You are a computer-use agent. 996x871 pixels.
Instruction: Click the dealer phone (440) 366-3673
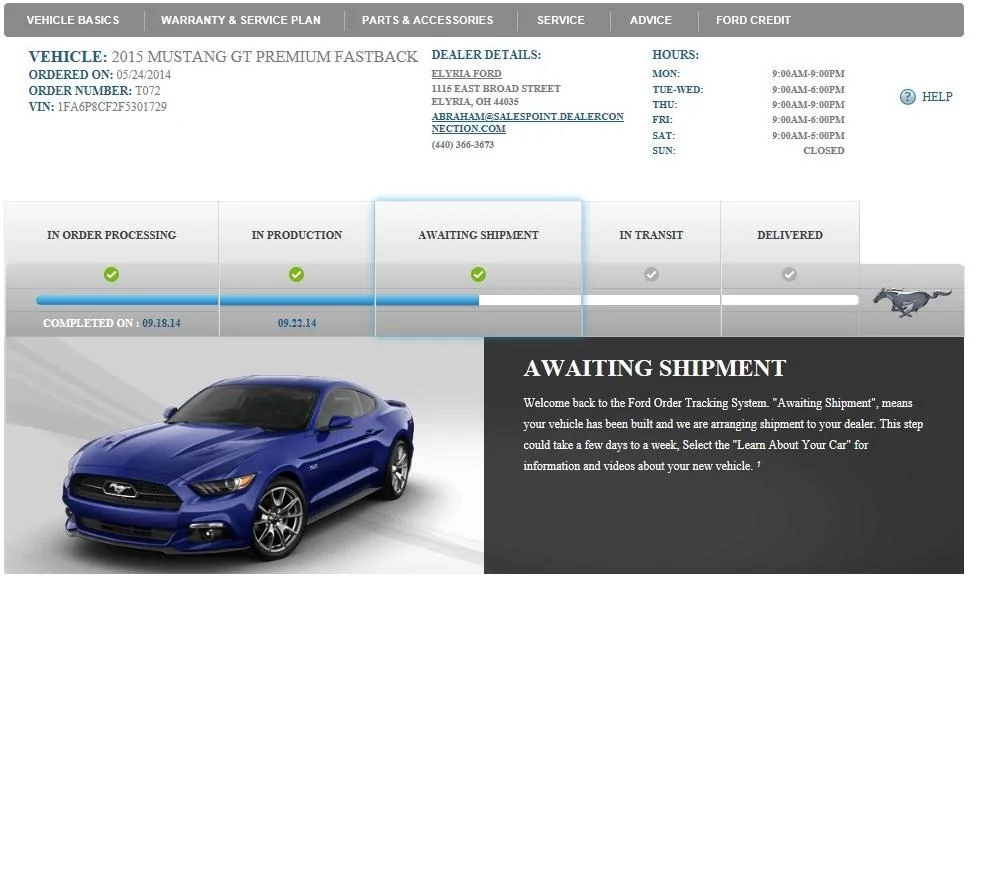[x=462, y=145]
